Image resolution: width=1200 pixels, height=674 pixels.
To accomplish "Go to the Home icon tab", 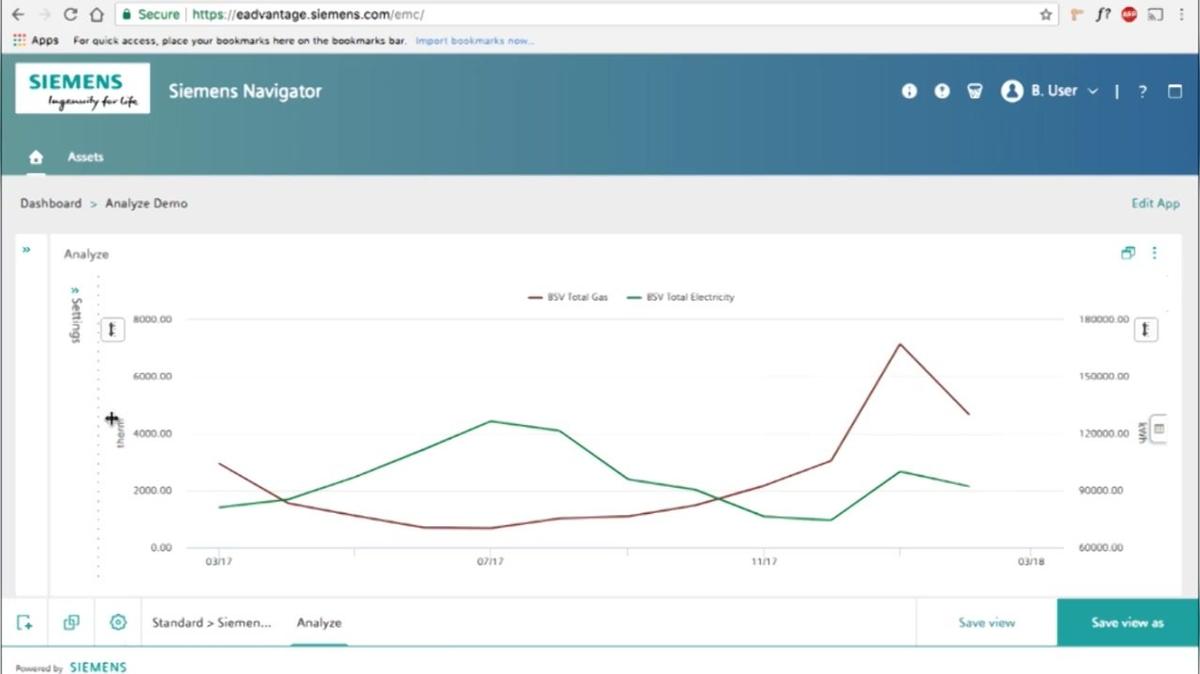I will point(36,157).
